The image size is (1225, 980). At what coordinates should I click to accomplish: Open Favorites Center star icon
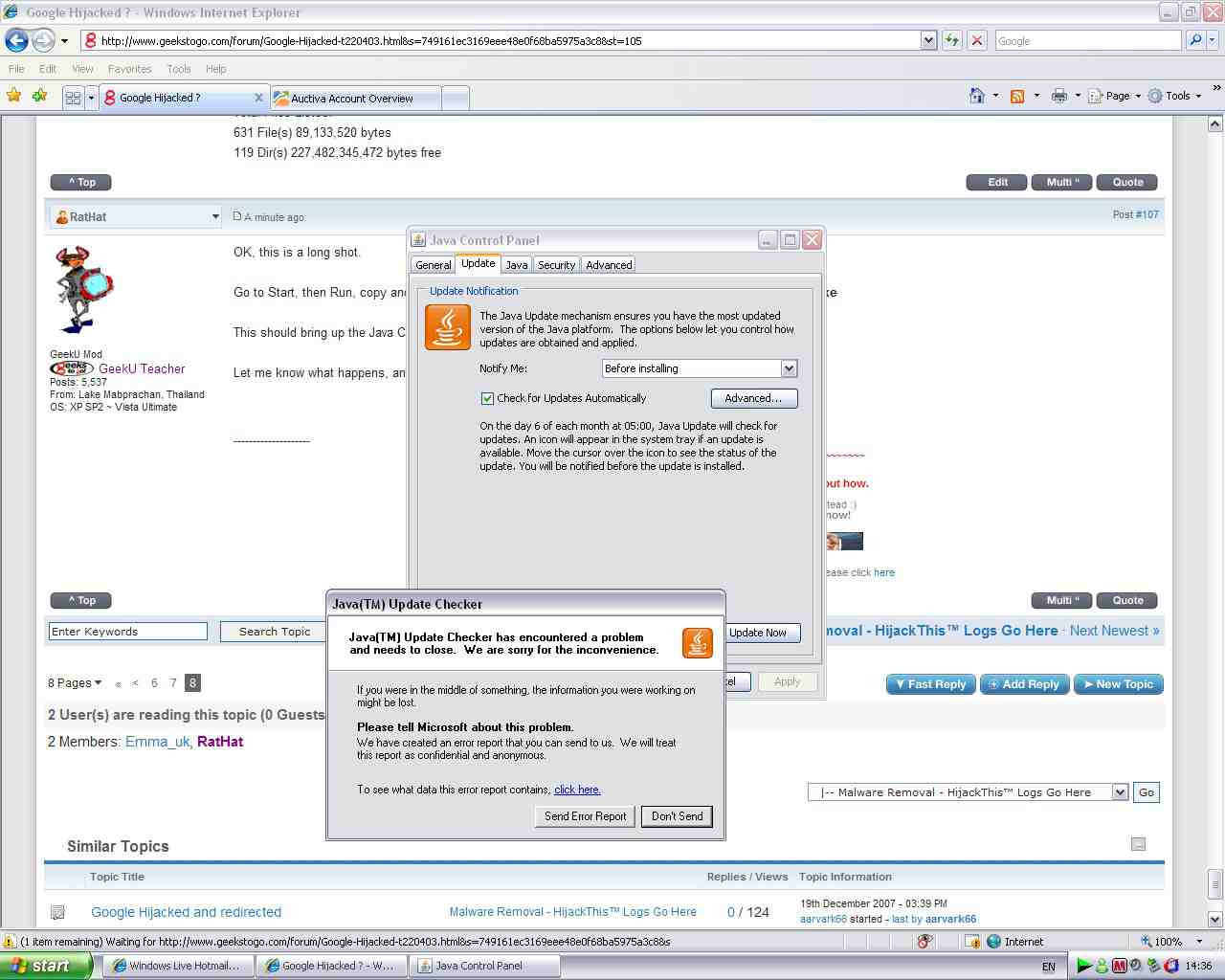tap(13, 95)
